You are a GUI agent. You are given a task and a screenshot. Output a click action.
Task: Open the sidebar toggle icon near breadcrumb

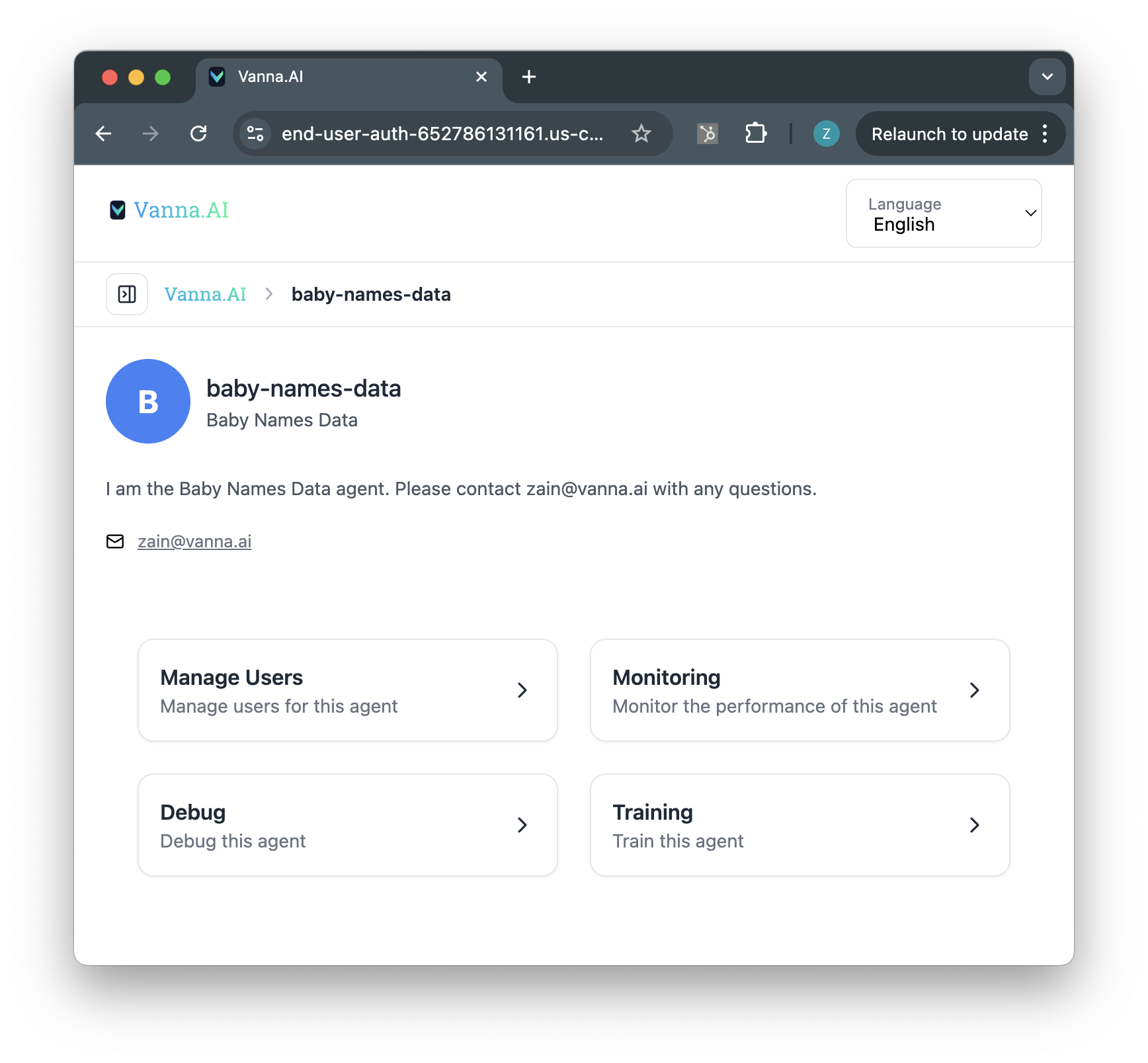coord(126,294)
